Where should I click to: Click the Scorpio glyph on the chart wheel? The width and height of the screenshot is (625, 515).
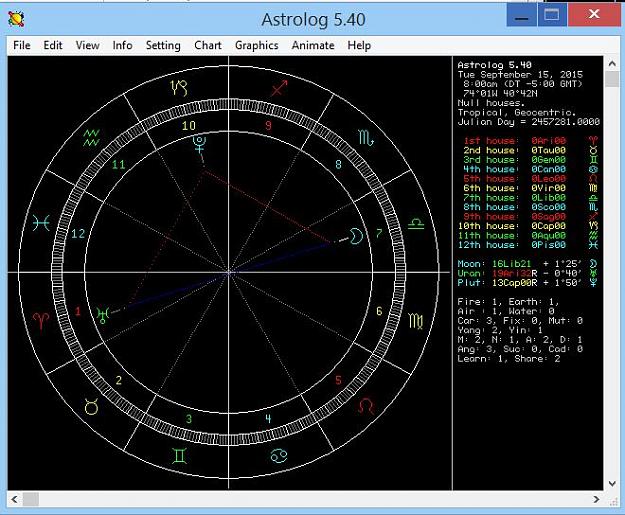(366, 138)
